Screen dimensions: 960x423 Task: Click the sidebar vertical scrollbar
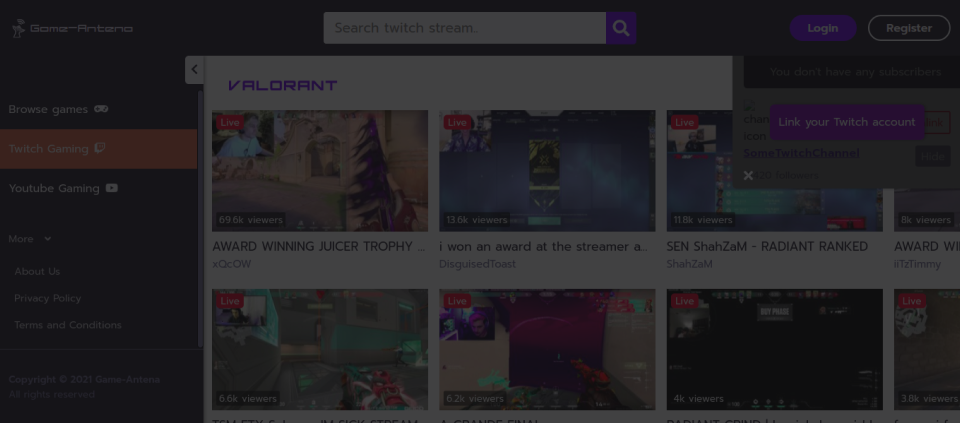pyautogui.click(x=200, y=219)
